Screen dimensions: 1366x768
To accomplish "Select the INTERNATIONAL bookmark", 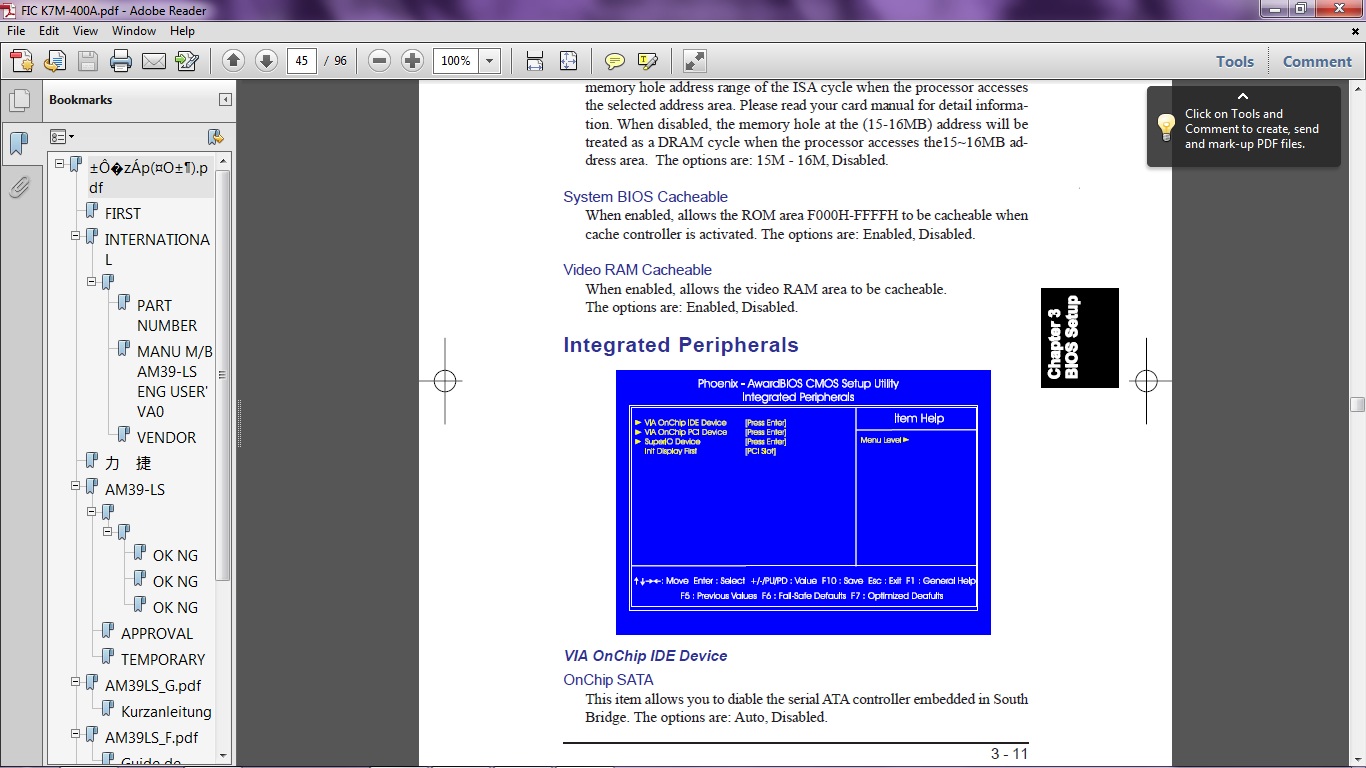I will click(157, 249).
